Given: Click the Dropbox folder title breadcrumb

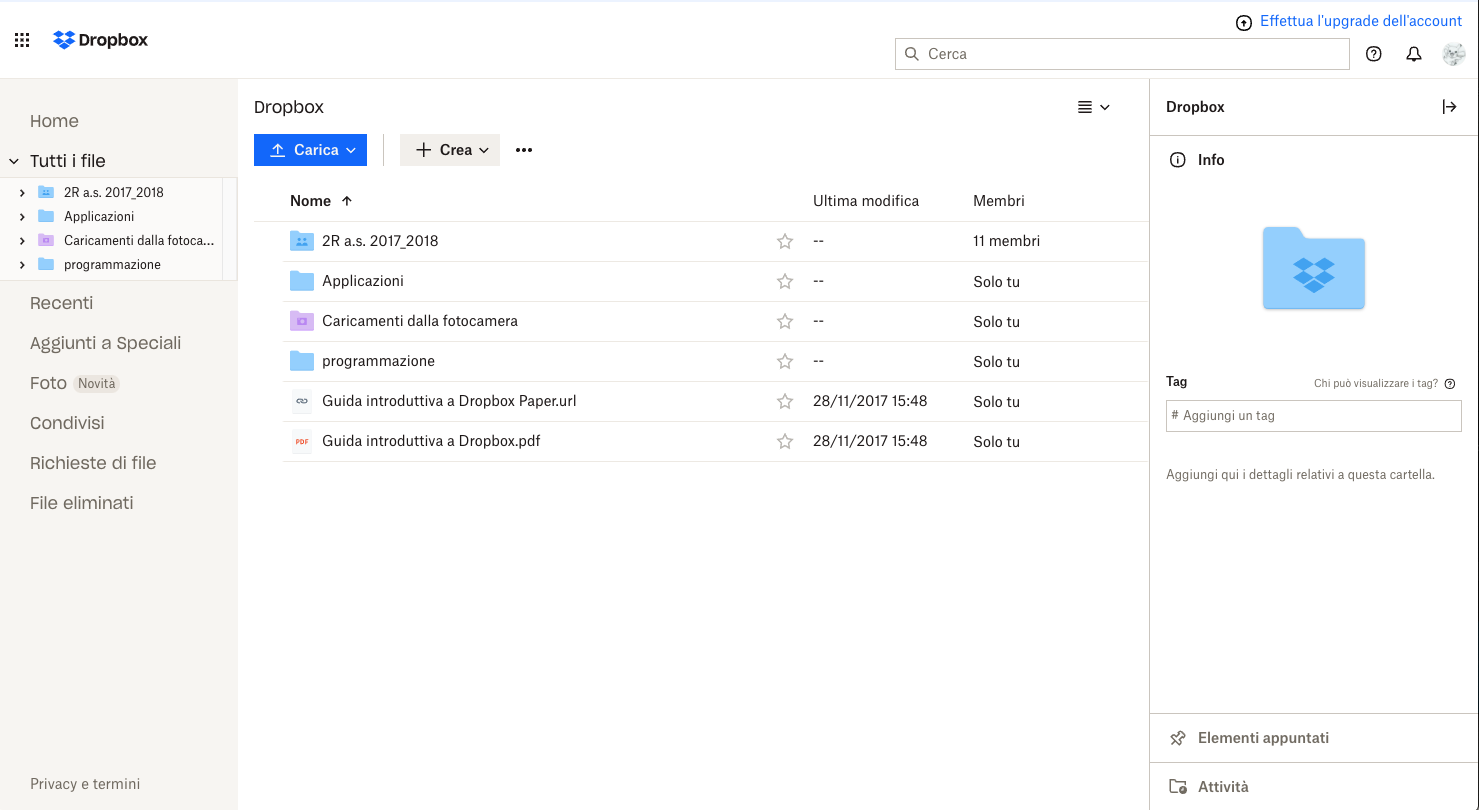Looking at the screenshot, I should pyautogui.click(x=289, y=107).
